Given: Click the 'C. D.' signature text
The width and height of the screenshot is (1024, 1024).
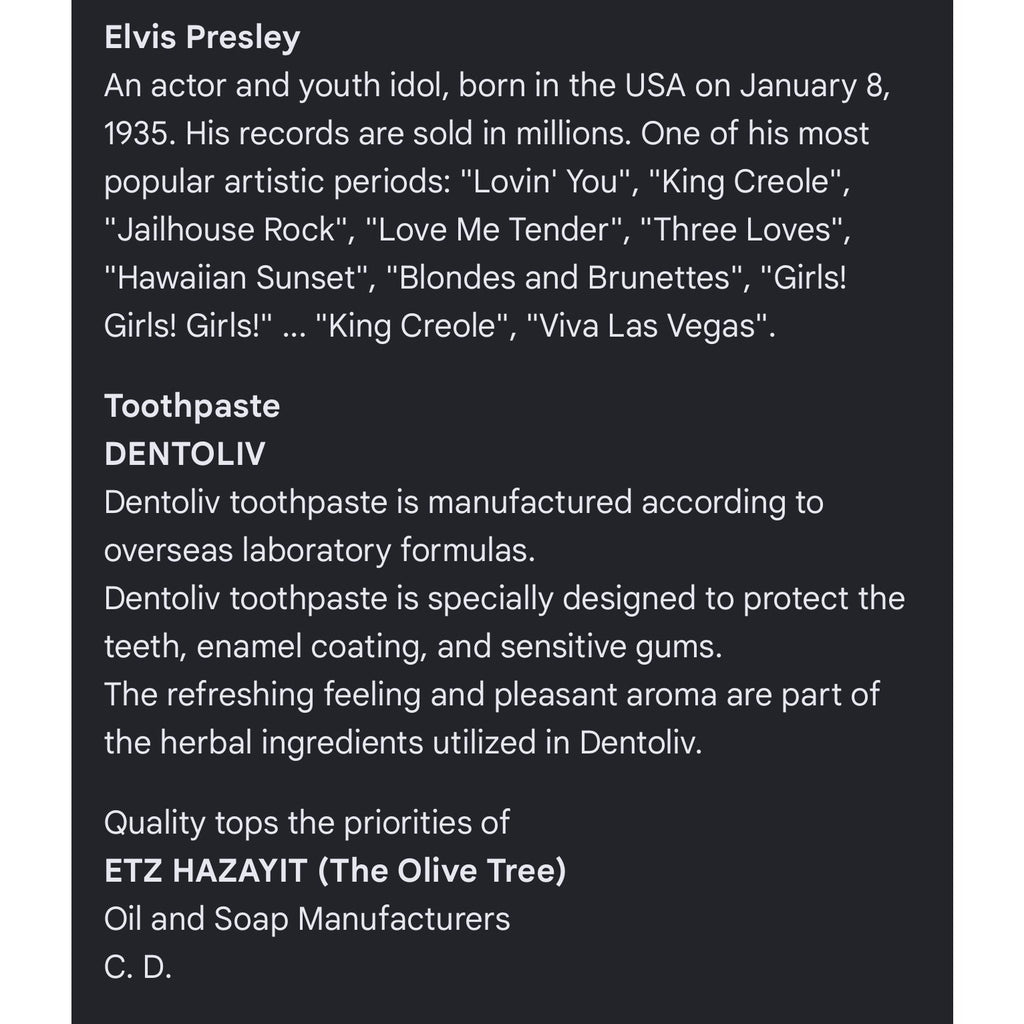Looking at the screenshot, I should pyautogui.click(x=138, y=967).
